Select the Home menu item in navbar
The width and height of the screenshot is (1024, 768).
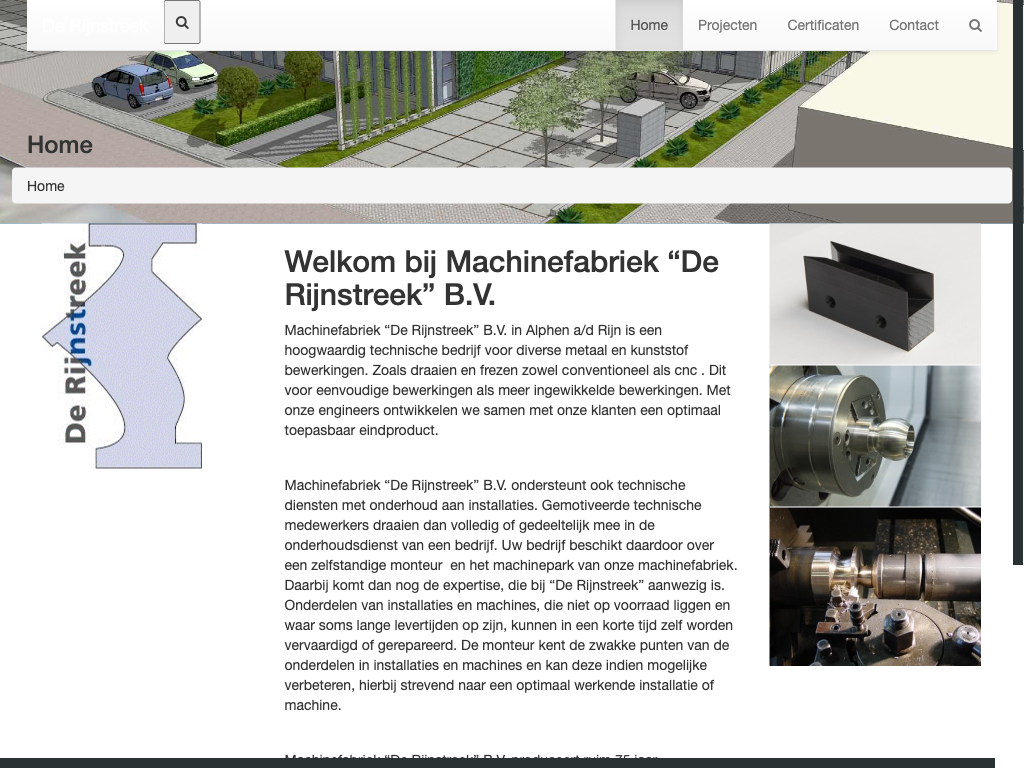click(x=649, y=25)
